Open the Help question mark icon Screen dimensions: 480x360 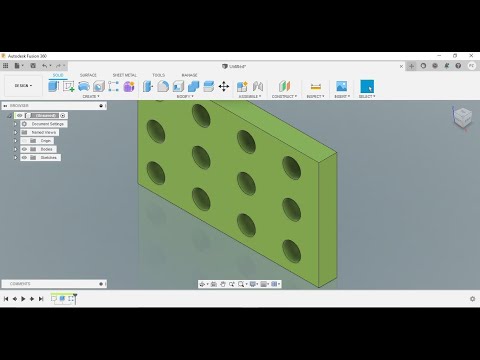click(x=458, y=66)
